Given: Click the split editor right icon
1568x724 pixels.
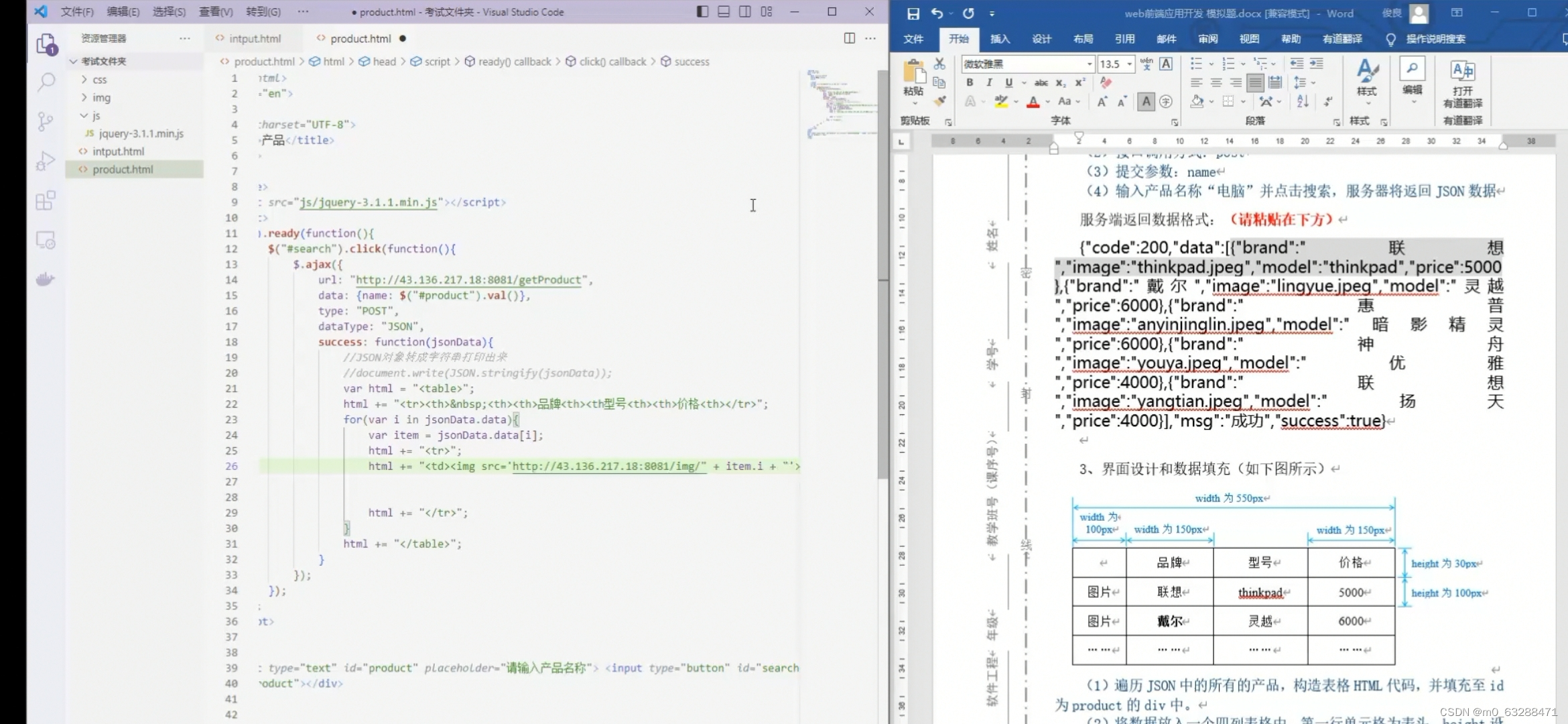Looking at the screenshot, I should click(849, 38).
